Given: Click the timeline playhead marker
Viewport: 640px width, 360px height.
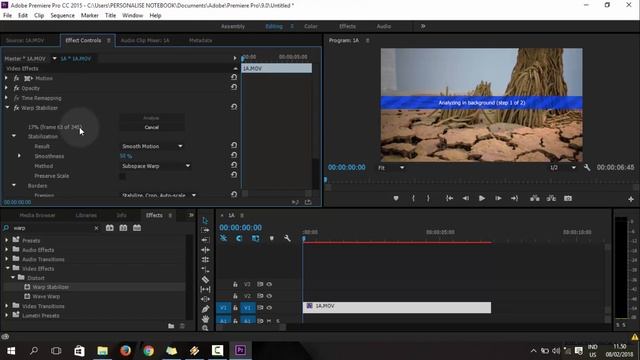Looking at the screenshot, I should [x=304, y=238].
